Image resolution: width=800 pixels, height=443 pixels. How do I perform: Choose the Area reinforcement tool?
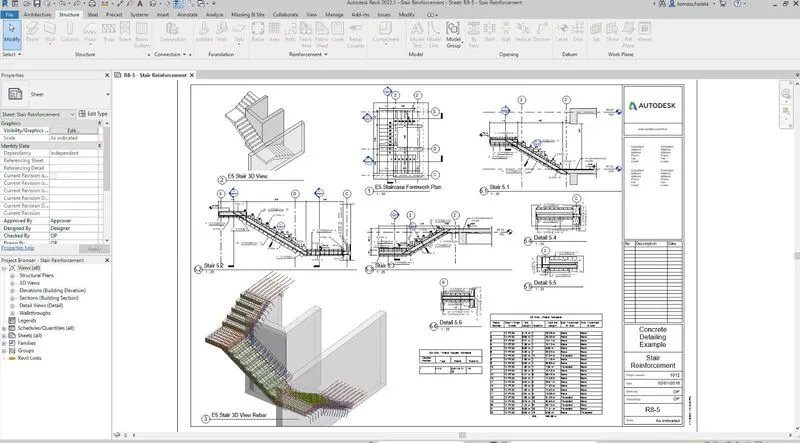click(274, 32)
